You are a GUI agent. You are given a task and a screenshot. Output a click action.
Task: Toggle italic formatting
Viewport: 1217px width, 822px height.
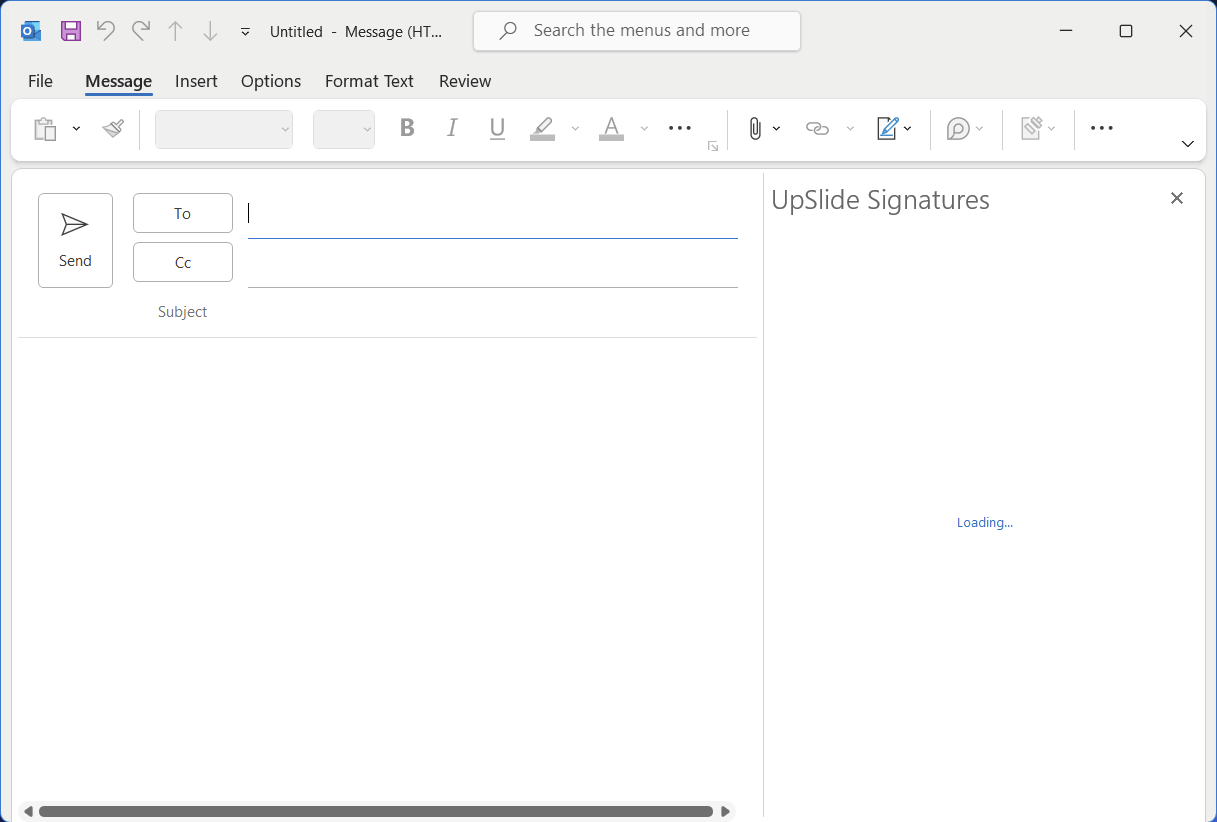(x=451, y=128)
